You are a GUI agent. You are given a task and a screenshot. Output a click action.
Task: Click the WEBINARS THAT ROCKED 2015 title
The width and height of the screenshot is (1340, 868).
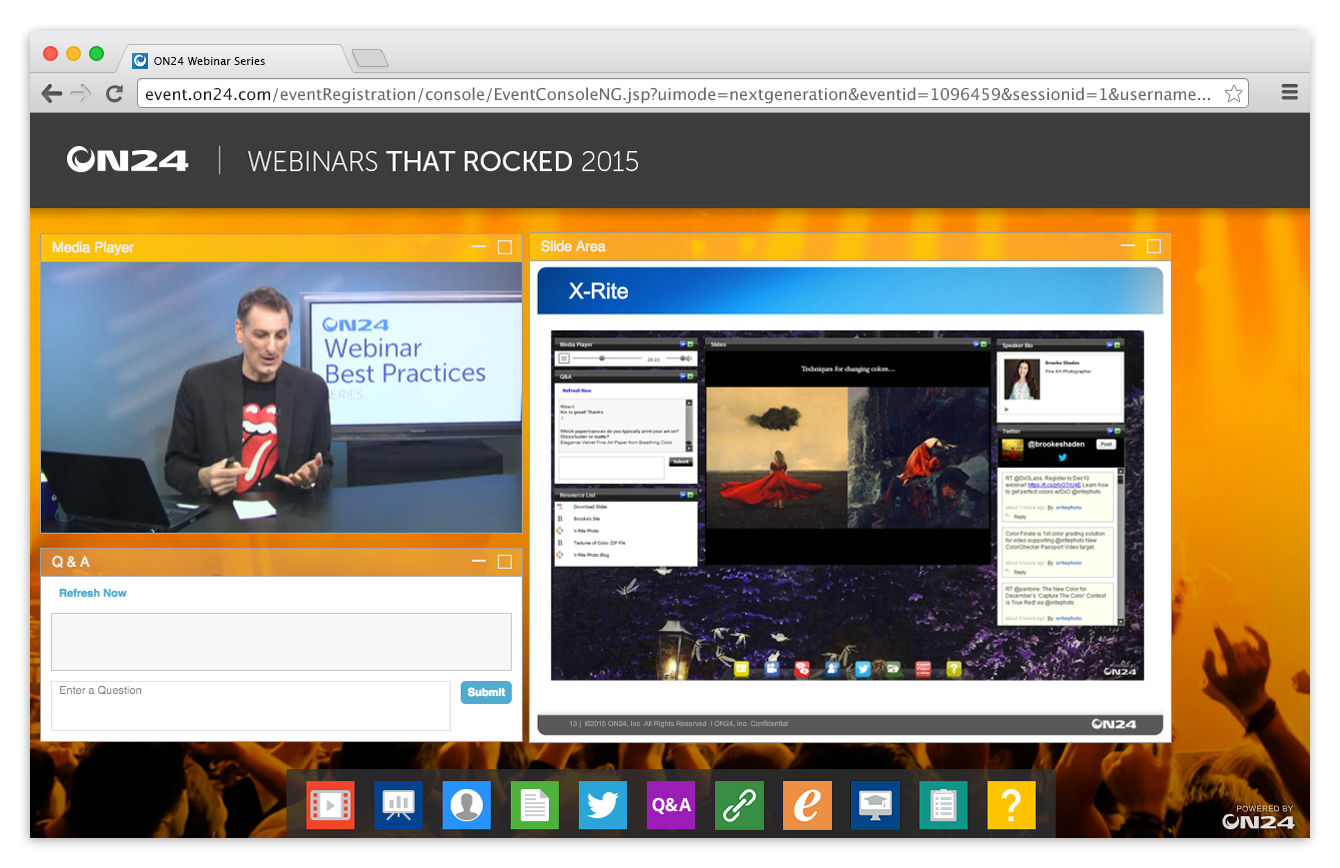tap(443, 161)
